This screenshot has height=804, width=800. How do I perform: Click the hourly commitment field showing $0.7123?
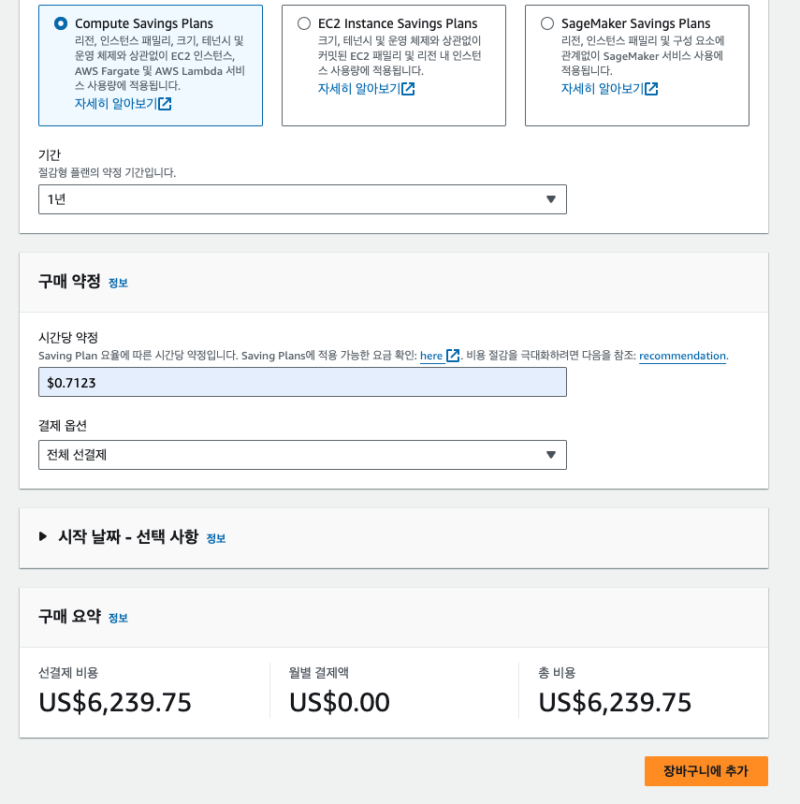302,382
